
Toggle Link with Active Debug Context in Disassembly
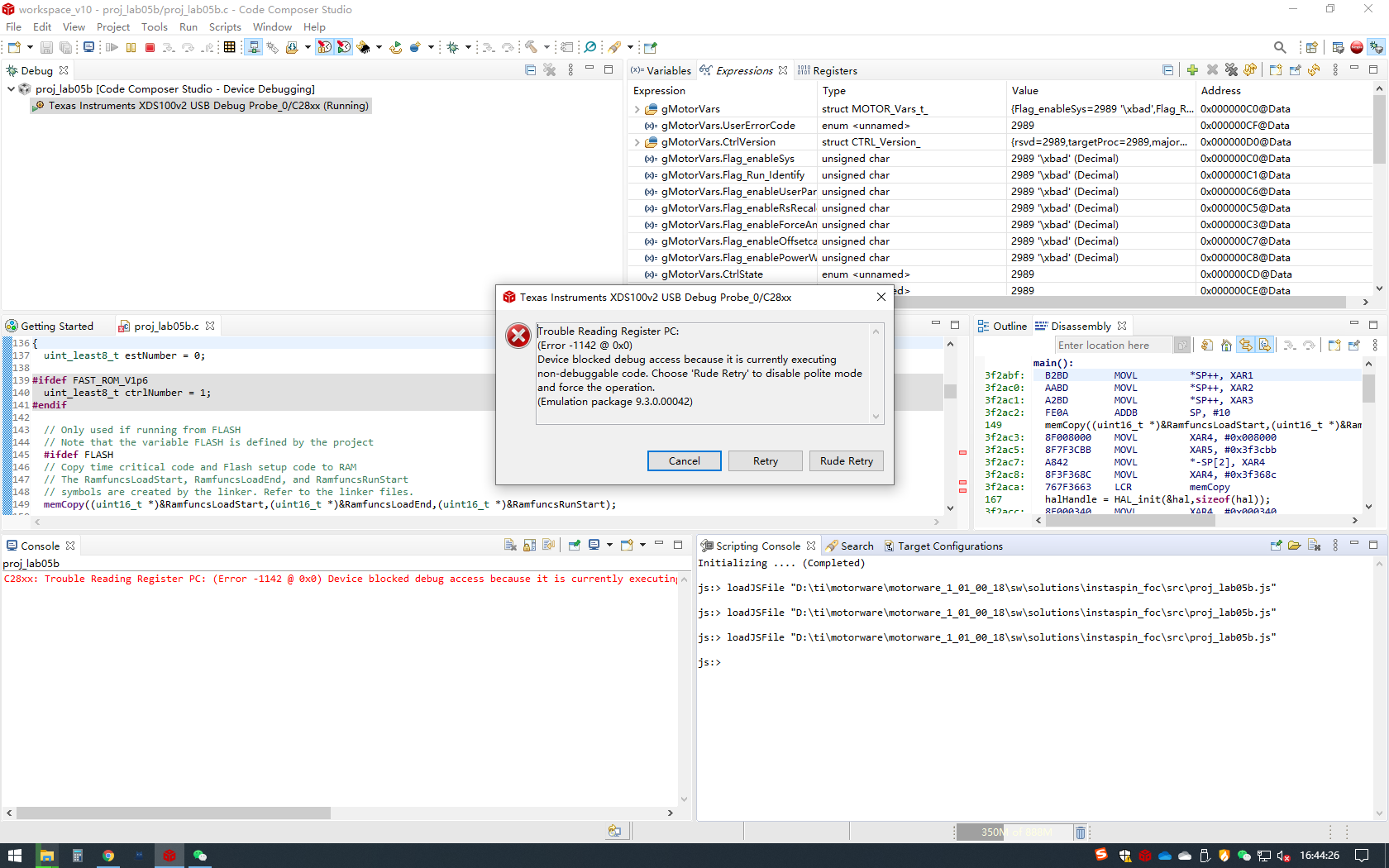[x=1245, y=346]
